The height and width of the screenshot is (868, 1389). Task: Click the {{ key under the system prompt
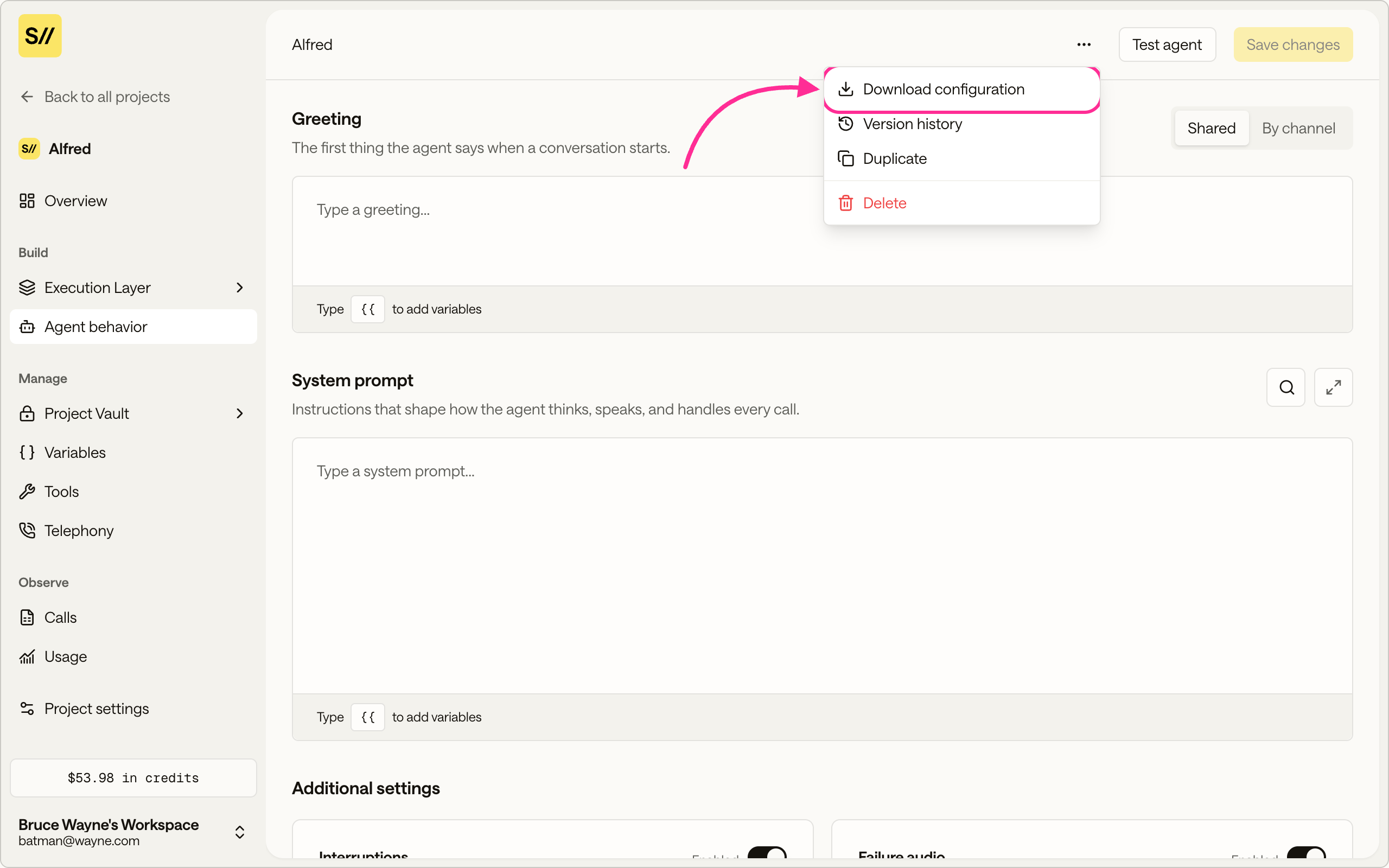pyautogui.click(x=368, y=717)
